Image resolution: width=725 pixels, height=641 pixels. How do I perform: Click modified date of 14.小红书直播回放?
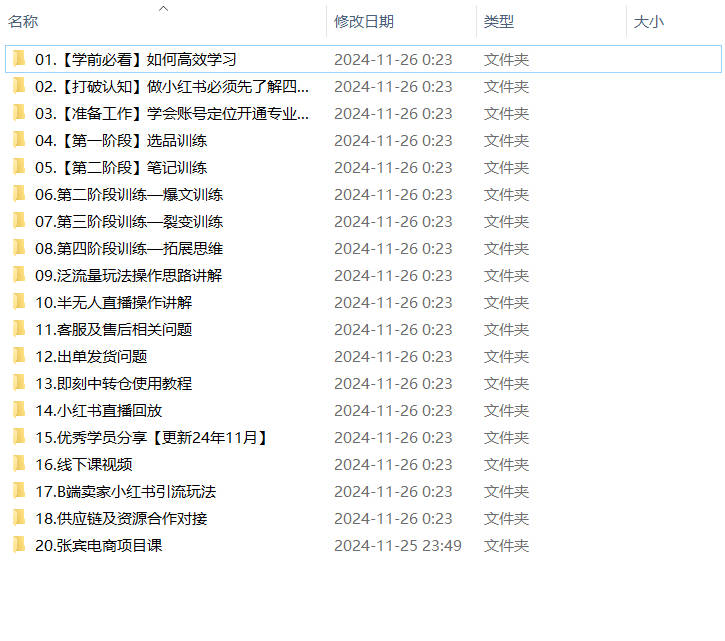coord(393,411)
